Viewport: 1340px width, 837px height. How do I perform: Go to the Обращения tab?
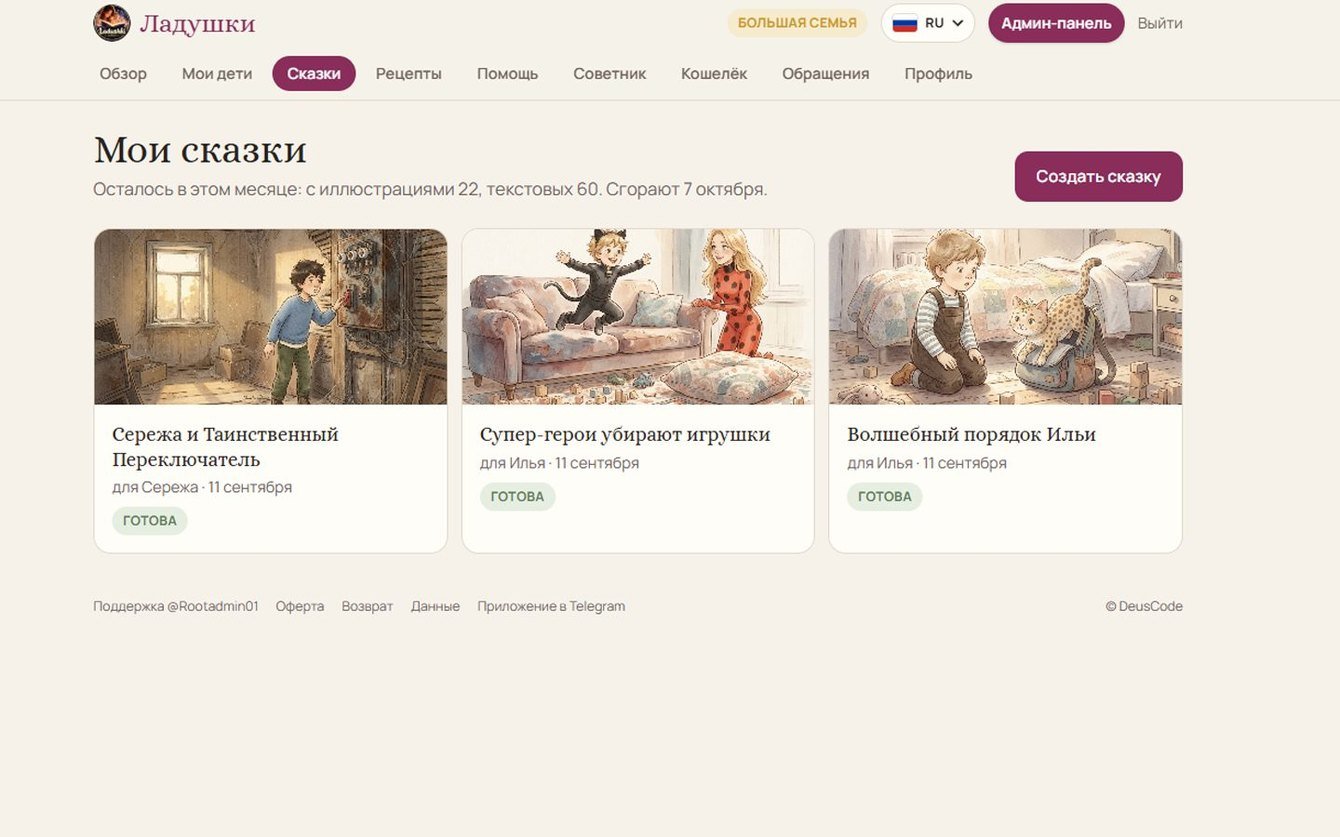pyautogui.click(x=826, y=74)
